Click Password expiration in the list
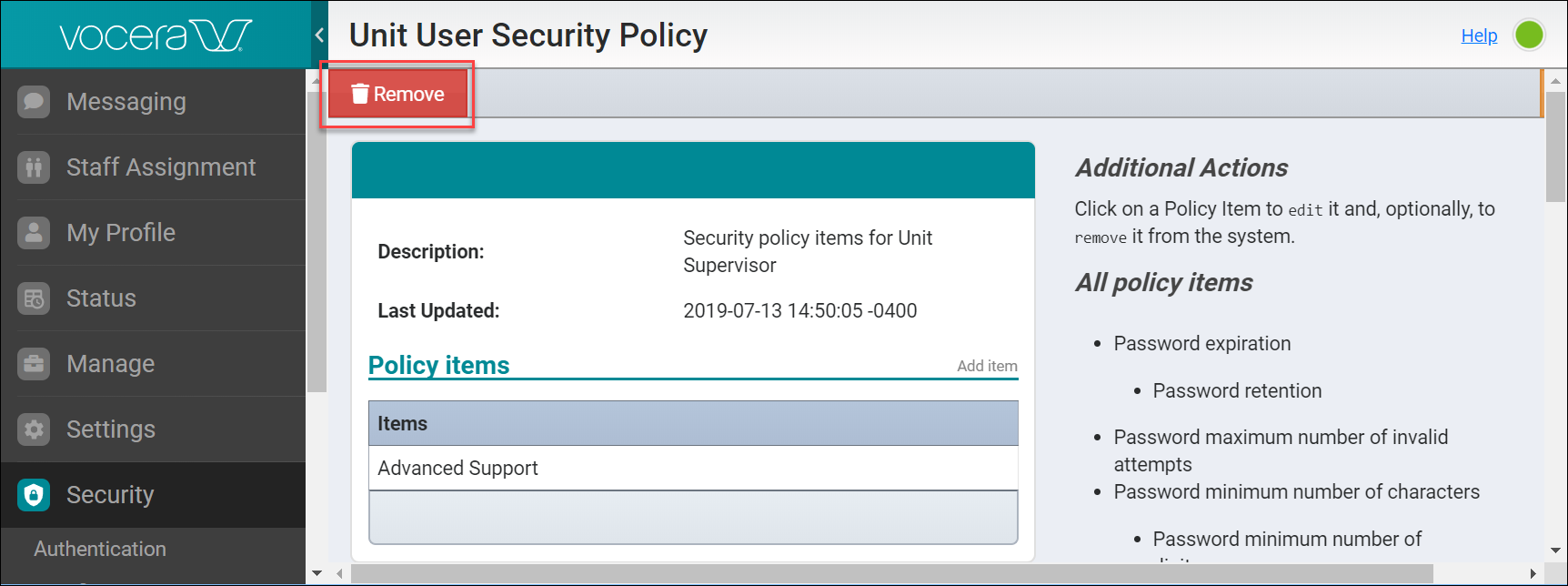1568x586 pixels. point(1202,343)
